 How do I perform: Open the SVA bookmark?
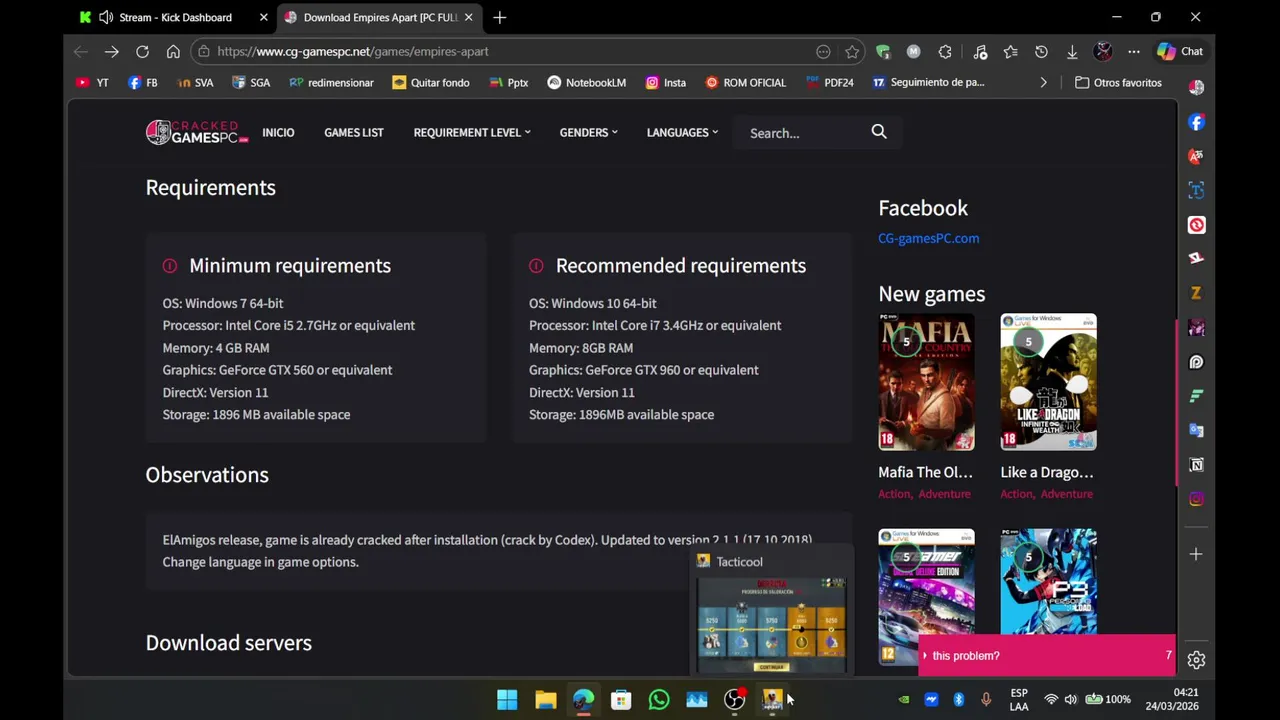tap(194, 83)
